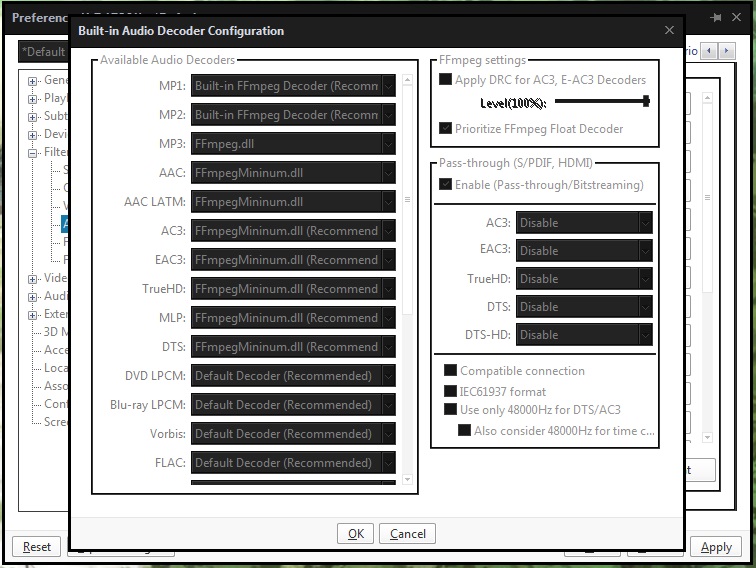This screenshot has width=756, height=568.
Task: Toggle Enable Pass-through/Bitstreaming checkbox
Action: [x=446, y=184]
